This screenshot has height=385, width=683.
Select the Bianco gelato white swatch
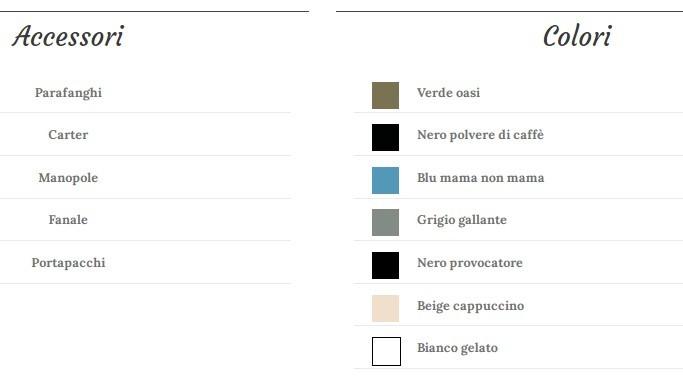click(x=386, y=351)
